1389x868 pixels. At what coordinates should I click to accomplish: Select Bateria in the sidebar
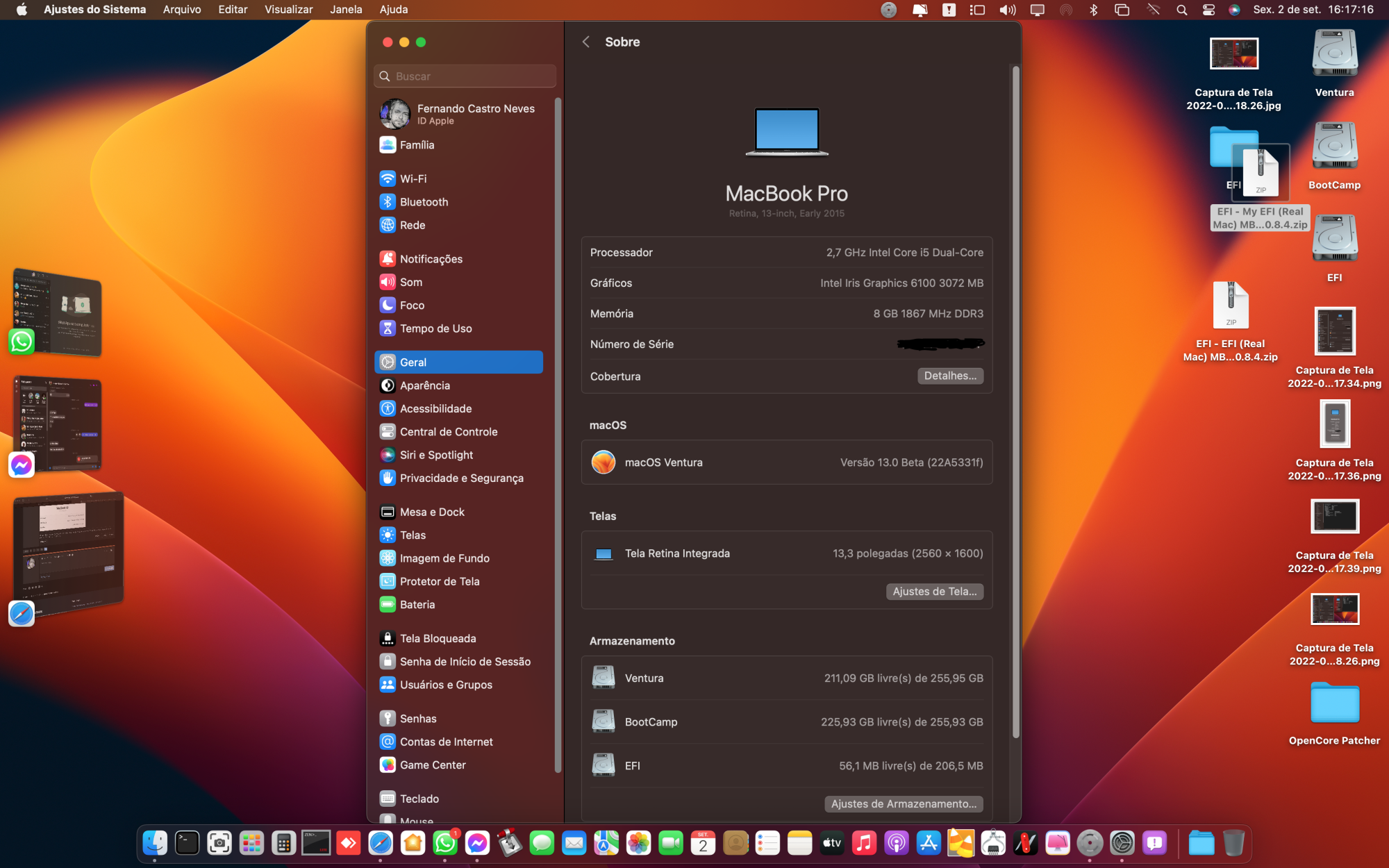tap(417, 605)
